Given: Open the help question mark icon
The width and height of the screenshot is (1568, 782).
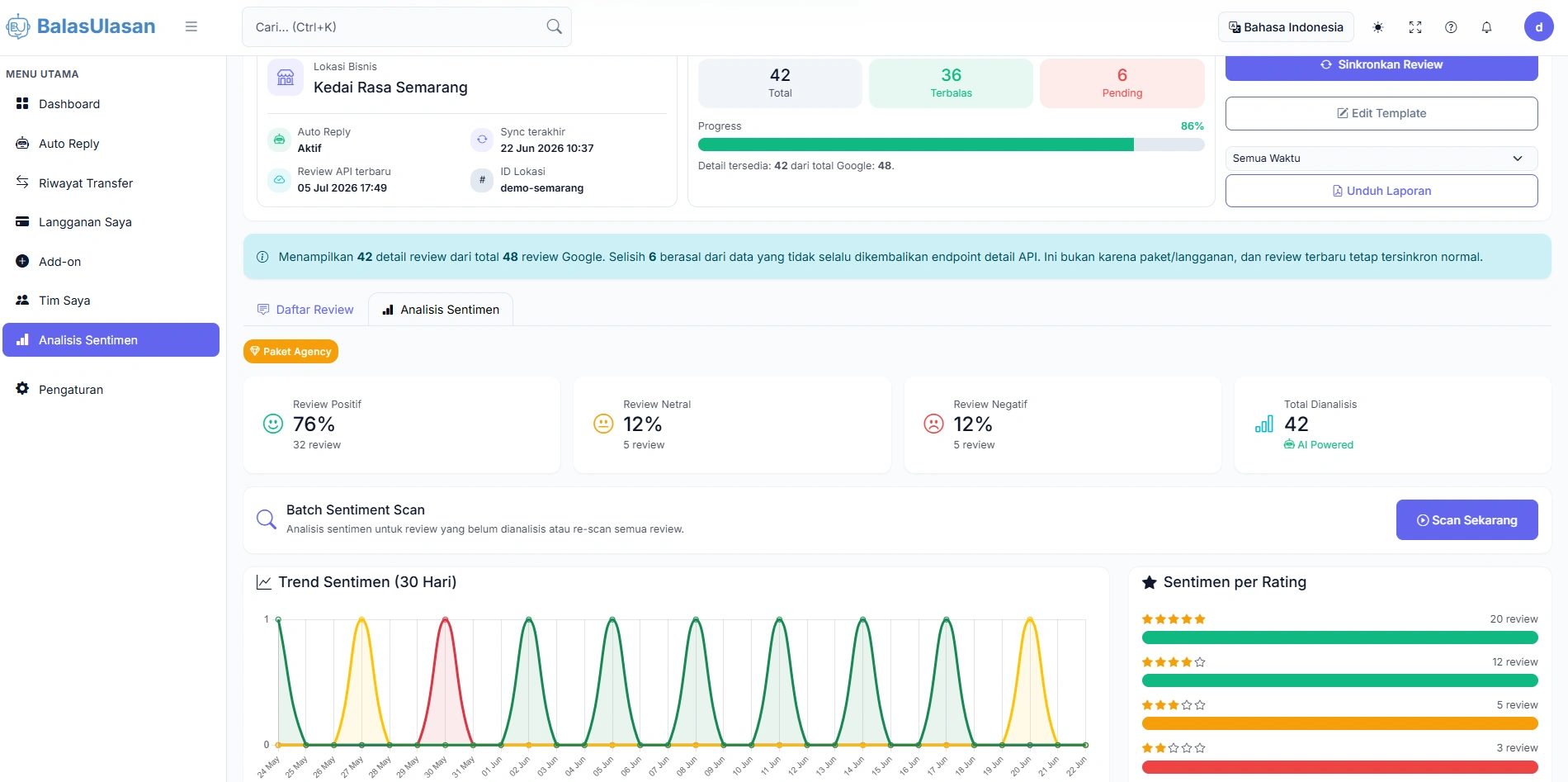Looking at the screenshot, I should click(1451, 27).
